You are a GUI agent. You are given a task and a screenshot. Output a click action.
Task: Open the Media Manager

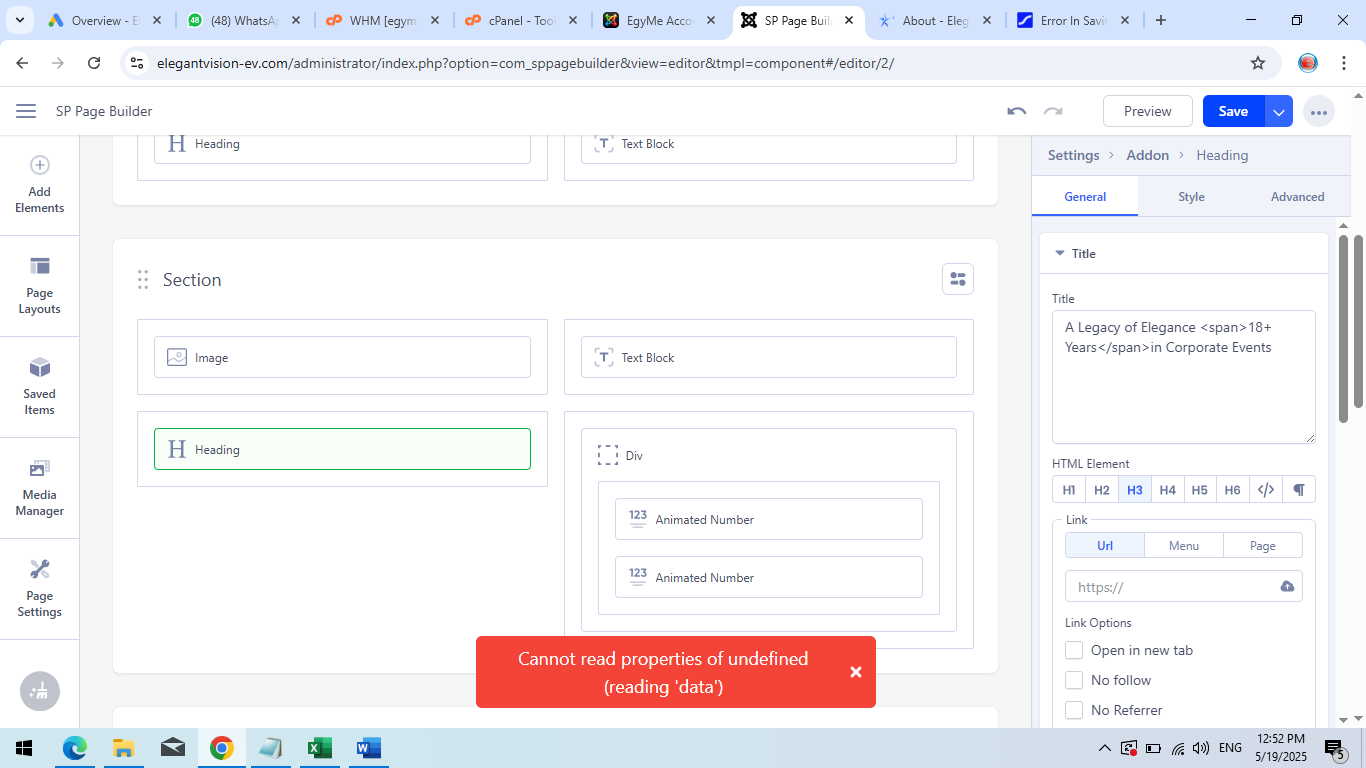pos(40,488)
